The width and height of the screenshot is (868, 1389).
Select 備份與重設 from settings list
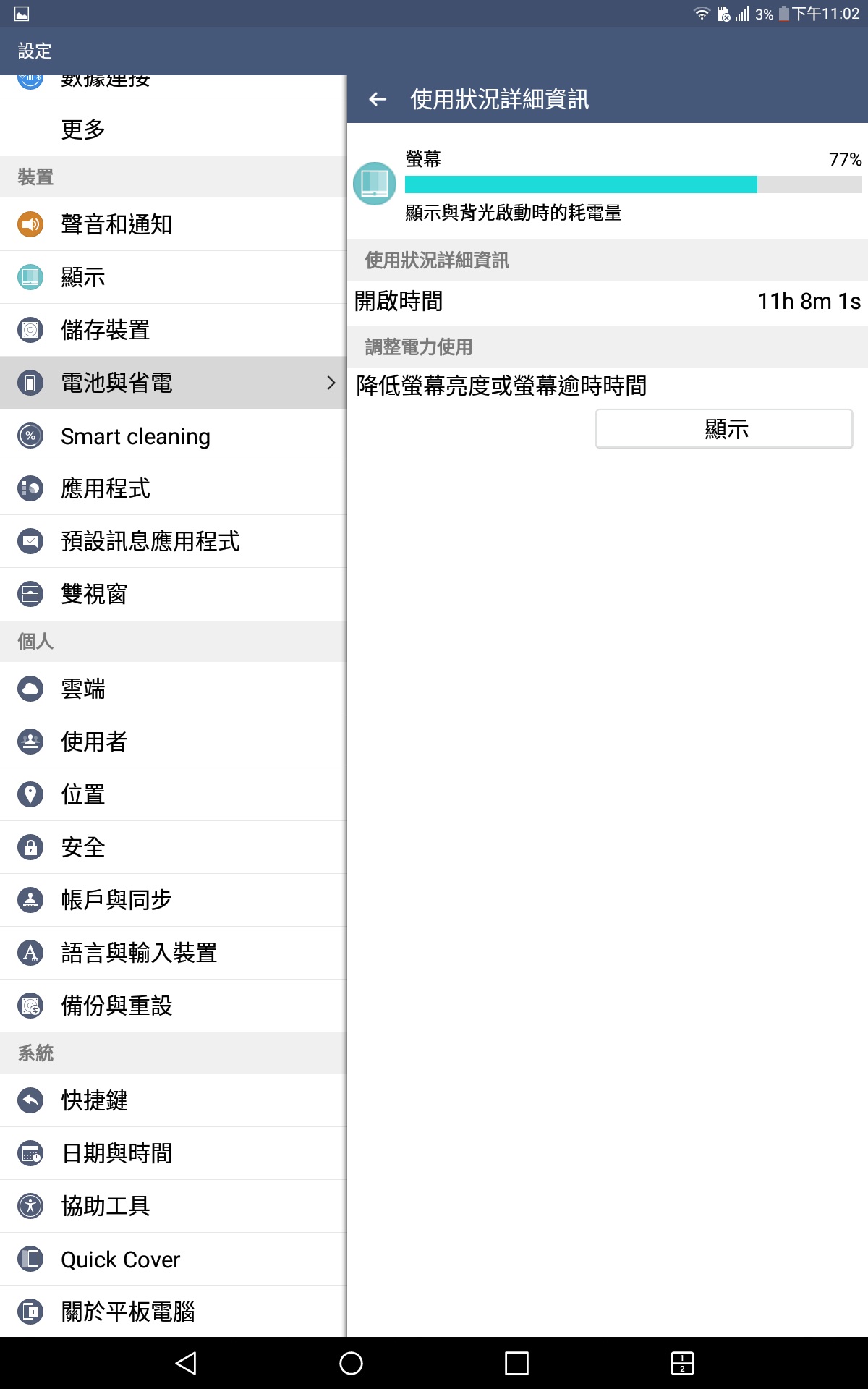pos(116,1006)
